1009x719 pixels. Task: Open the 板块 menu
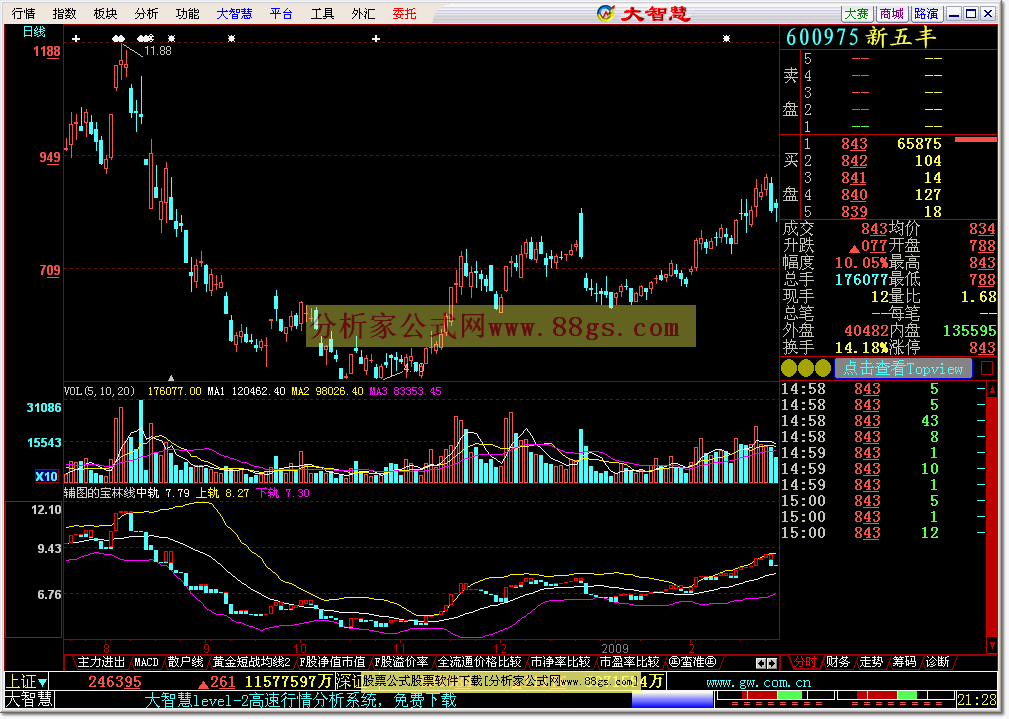point(105,14)
